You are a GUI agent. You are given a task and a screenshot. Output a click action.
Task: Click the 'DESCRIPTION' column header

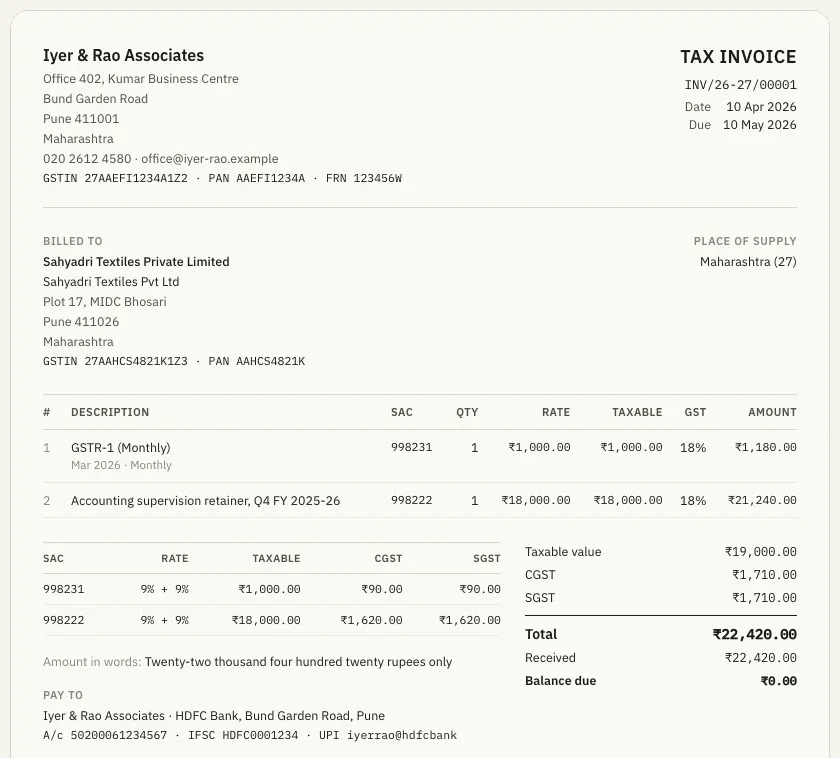[x=110, y=412]
